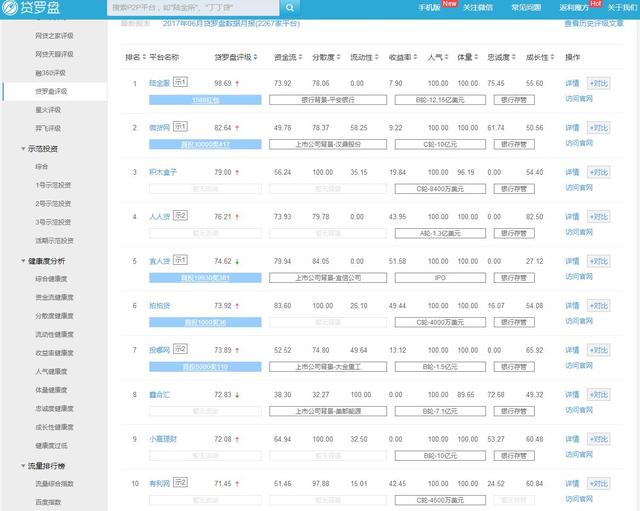Select 星火评级 in the sidebar
The height and width of the screenshot is (511, 640).
pyautogui.click(x=48, y=110)
